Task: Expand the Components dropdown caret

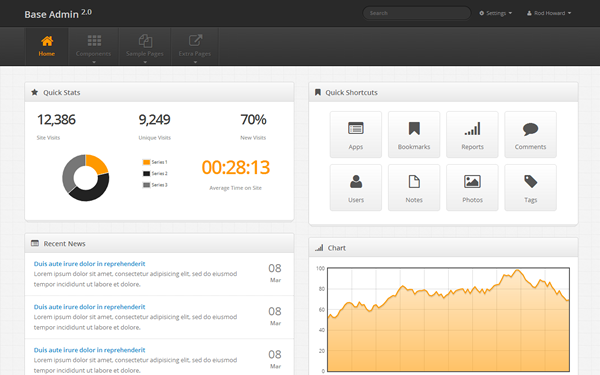Action: click(94, 62)
